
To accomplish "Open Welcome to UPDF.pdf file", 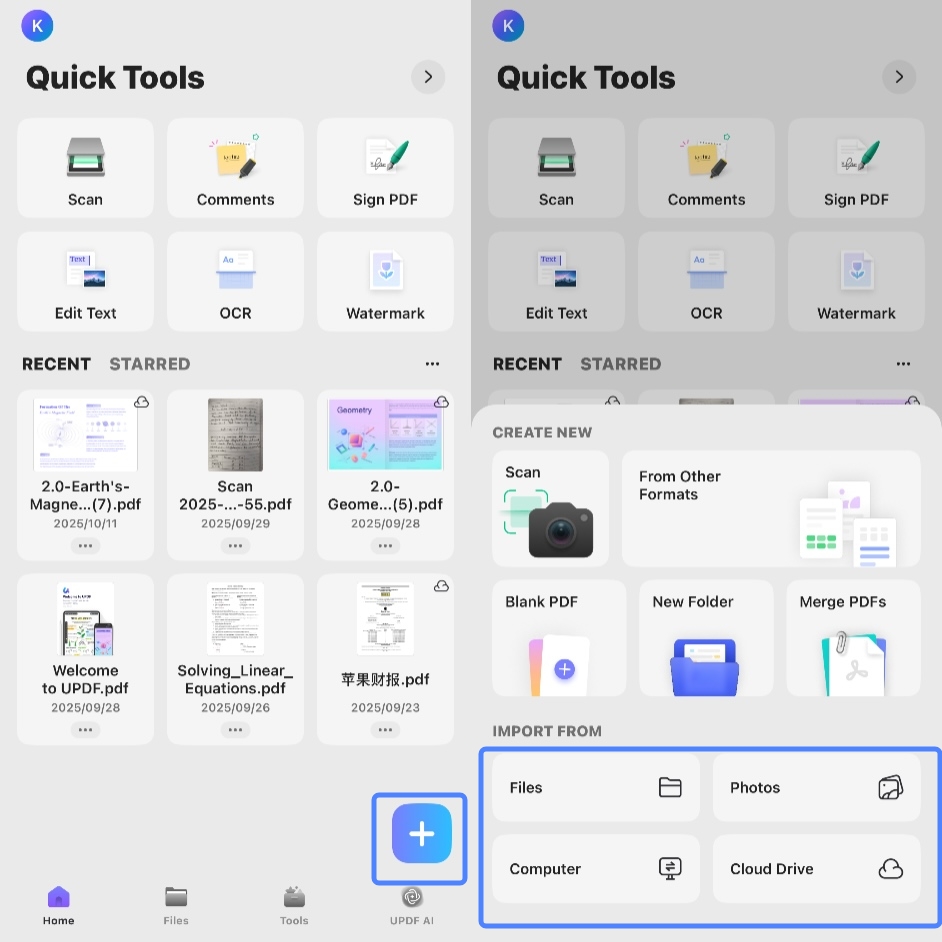I will pyautogui.click(x=85, y=659).
